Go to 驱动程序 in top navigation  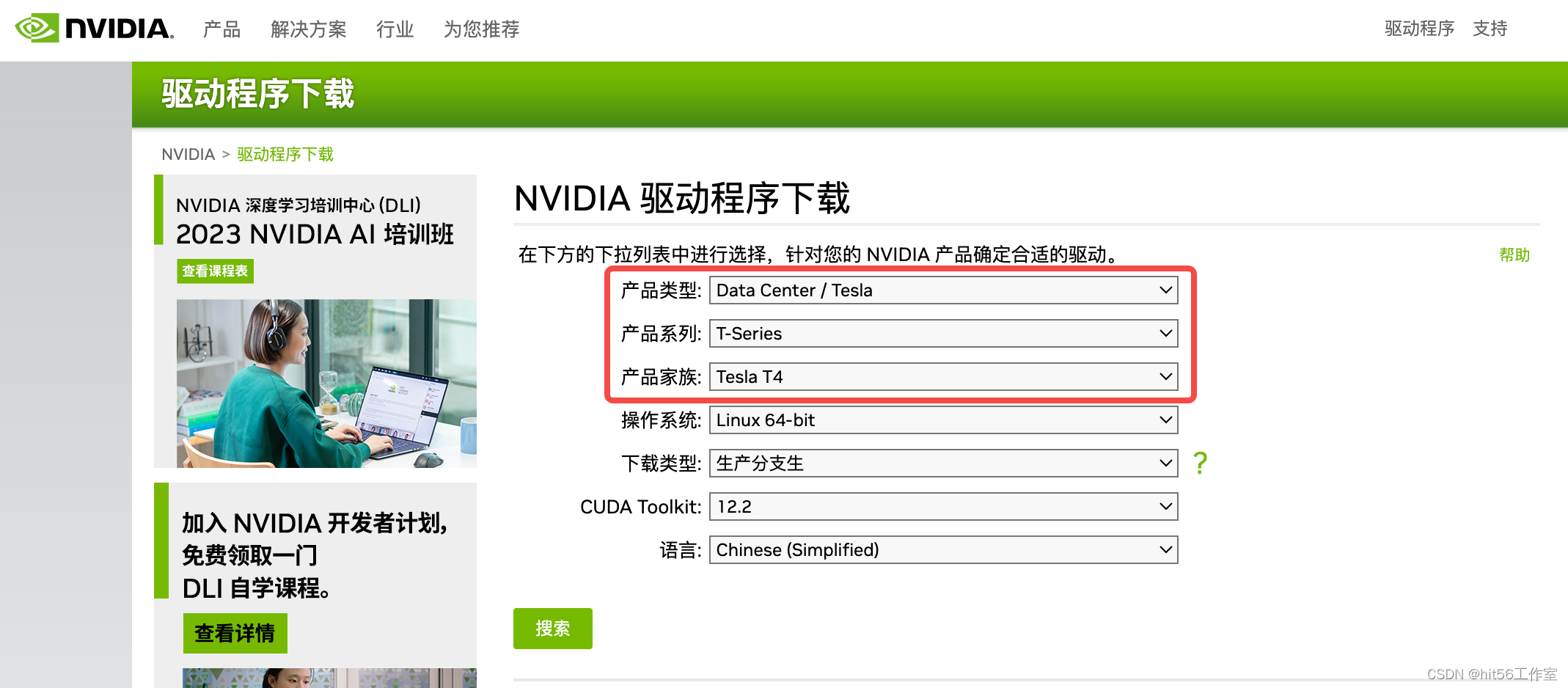coord(1419,29)
